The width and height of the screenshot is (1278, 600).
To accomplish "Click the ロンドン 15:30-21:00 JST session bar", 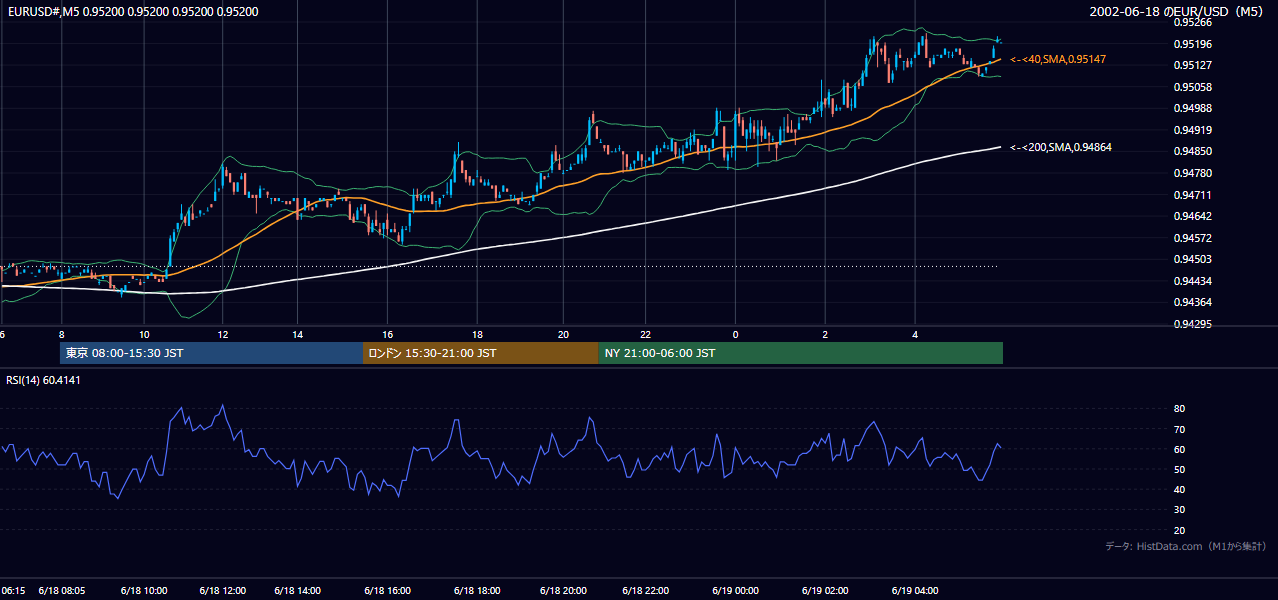I will pyautogui.click(x=480, y=353).
